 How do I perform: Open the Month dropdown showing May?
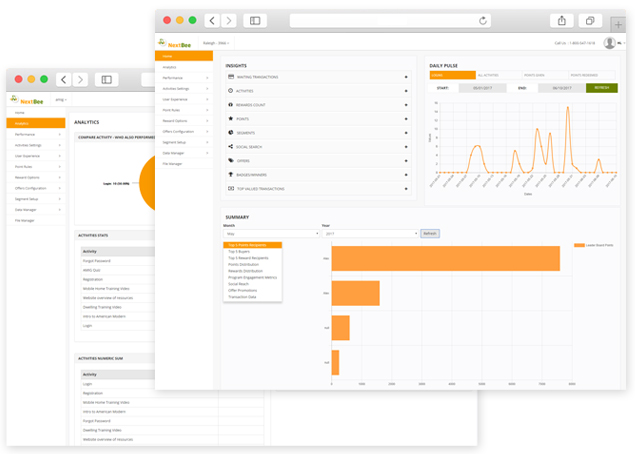pos(271,234)
